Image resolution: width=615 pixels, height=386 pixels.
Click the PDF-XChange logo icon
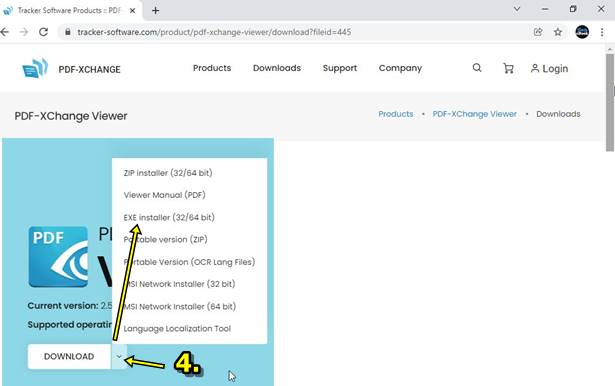coord(35,68)
